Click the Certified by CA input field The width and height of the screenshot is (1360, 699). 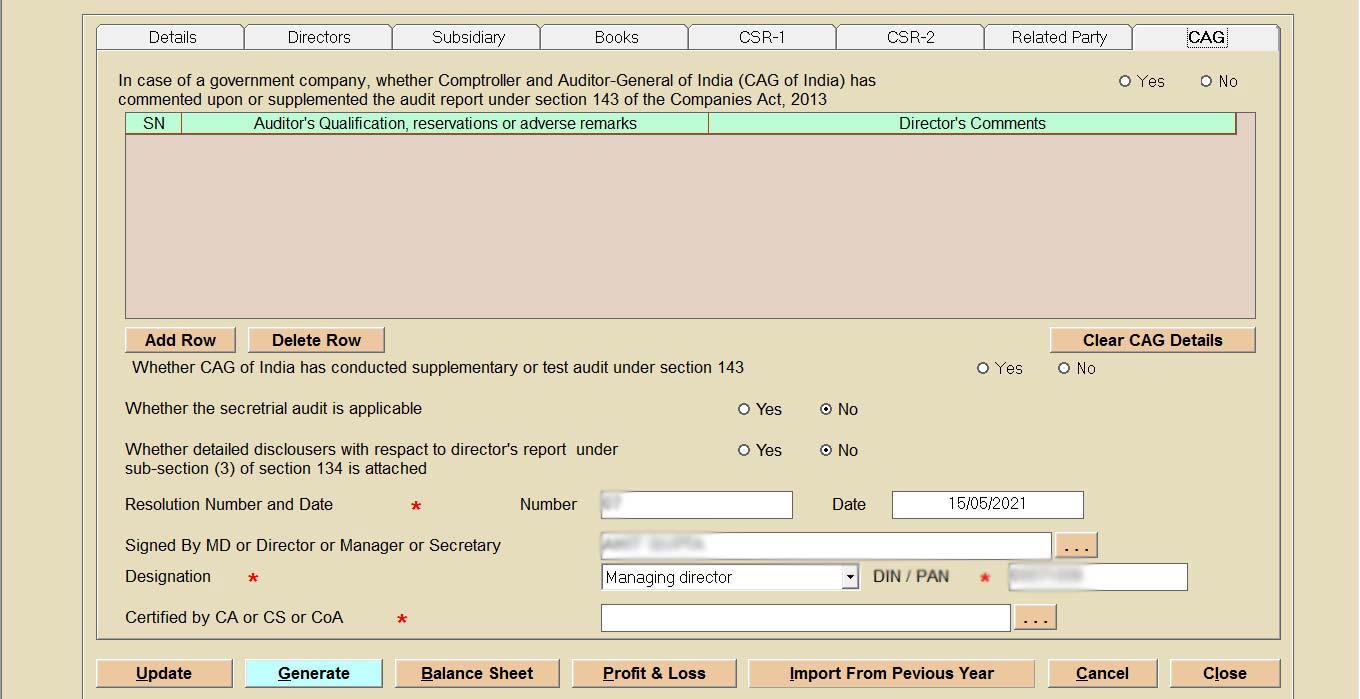[x=805, y=619]
